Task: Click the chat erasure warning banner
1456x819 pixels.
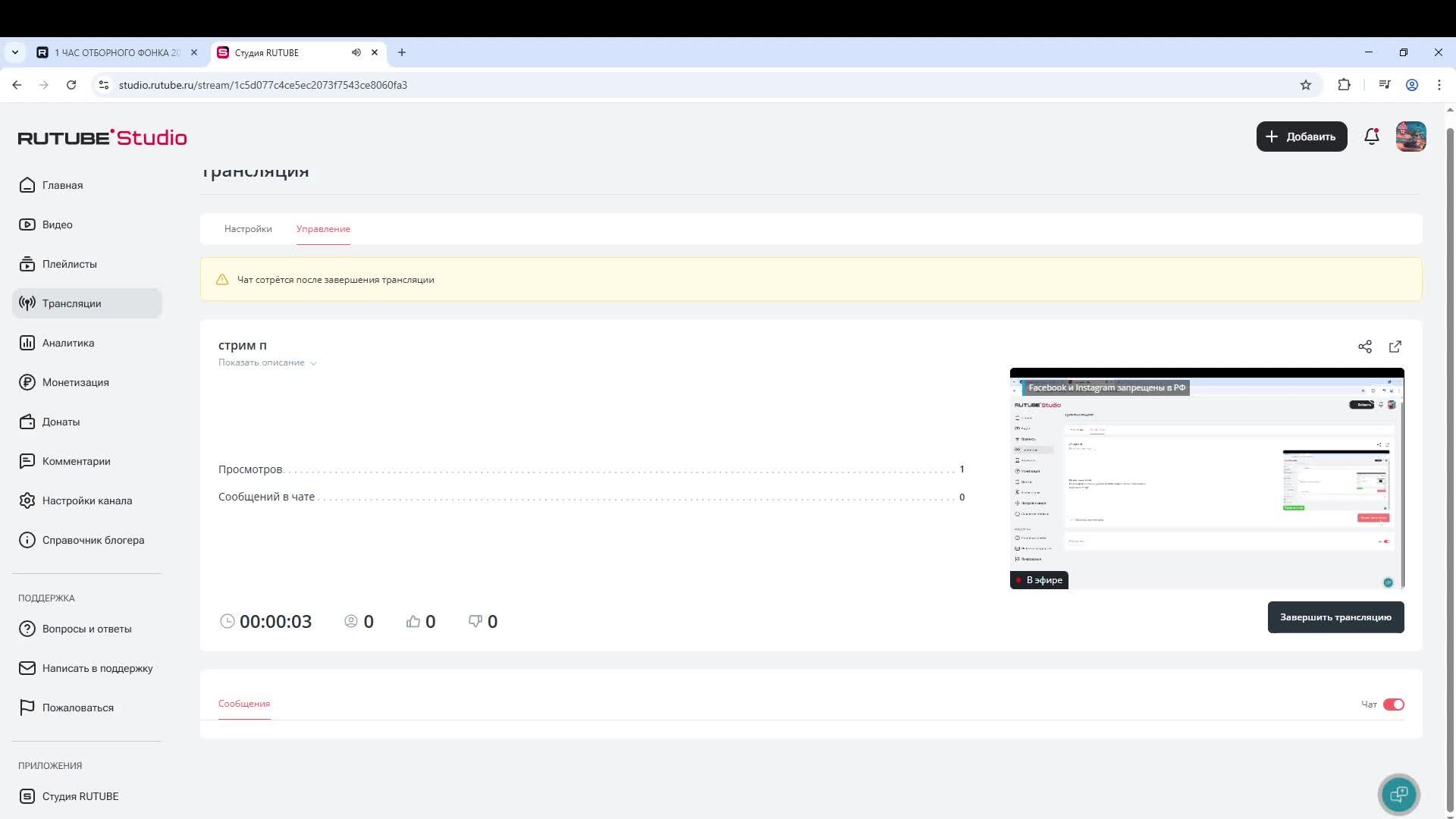Action: [811, 279]
